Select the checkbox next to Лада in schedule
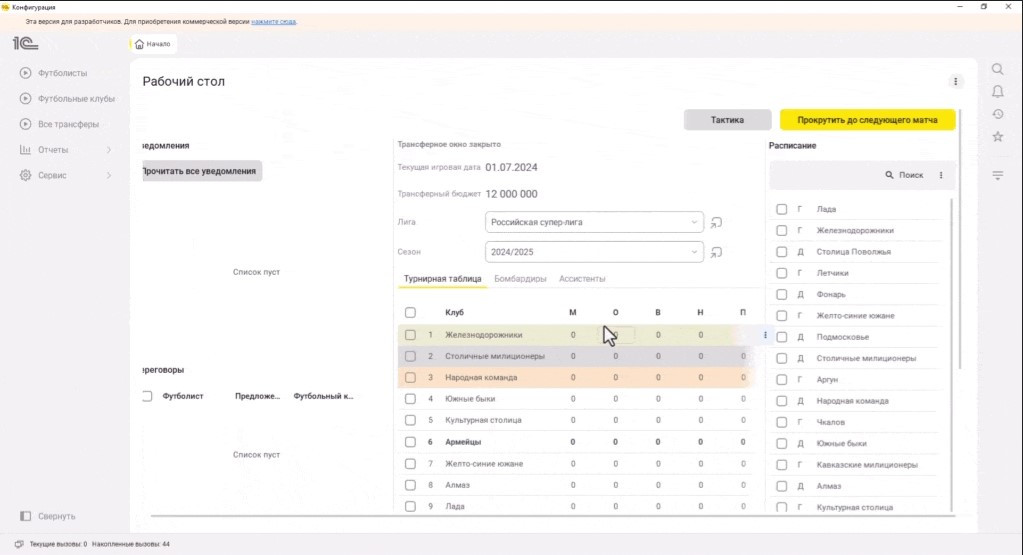Viewport: 1023px width, 555px height. (782, 209)
